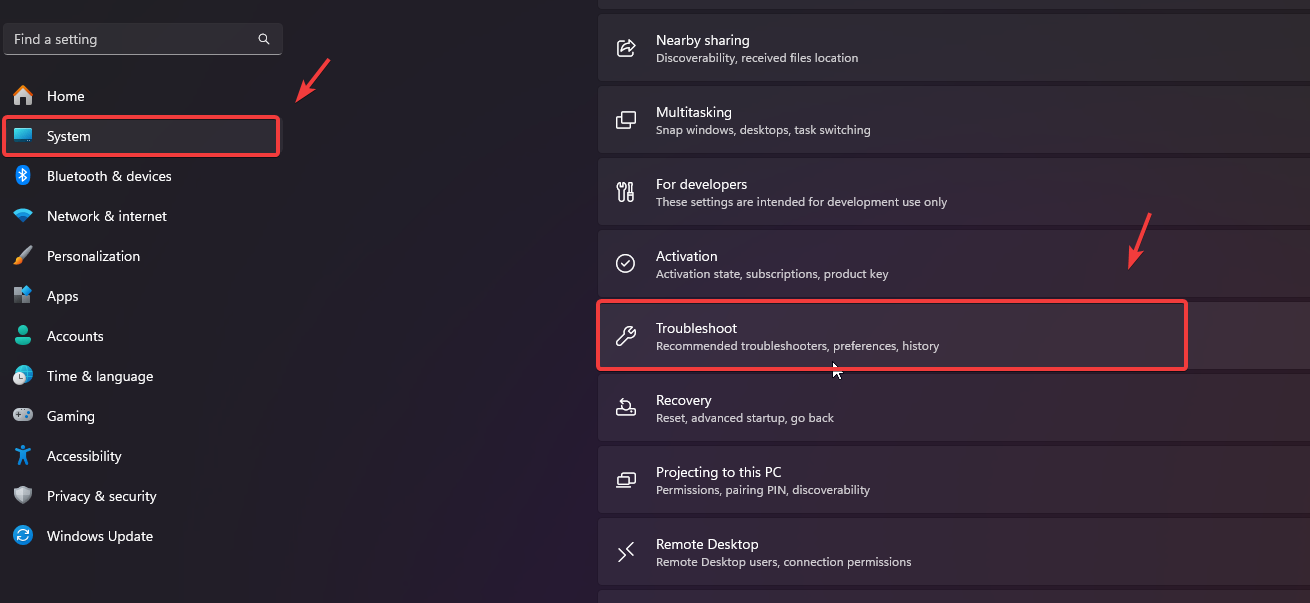Open the Home settings page
Image resolution: width=1310 pixels, height=603 pixels.
click(x=65, y=96)
